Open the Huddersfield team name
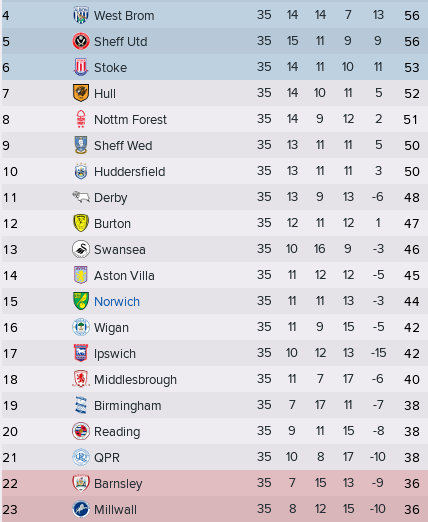 pos(130,172)
